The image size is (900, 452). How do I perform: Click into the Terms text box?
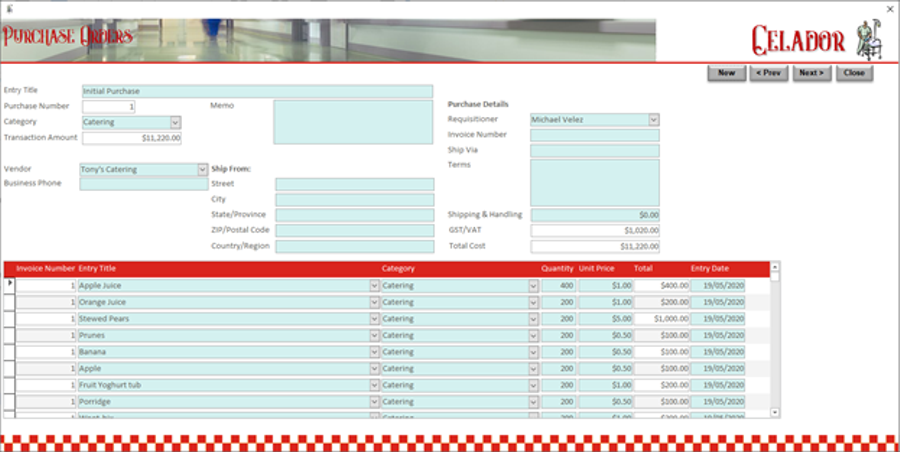595,183
